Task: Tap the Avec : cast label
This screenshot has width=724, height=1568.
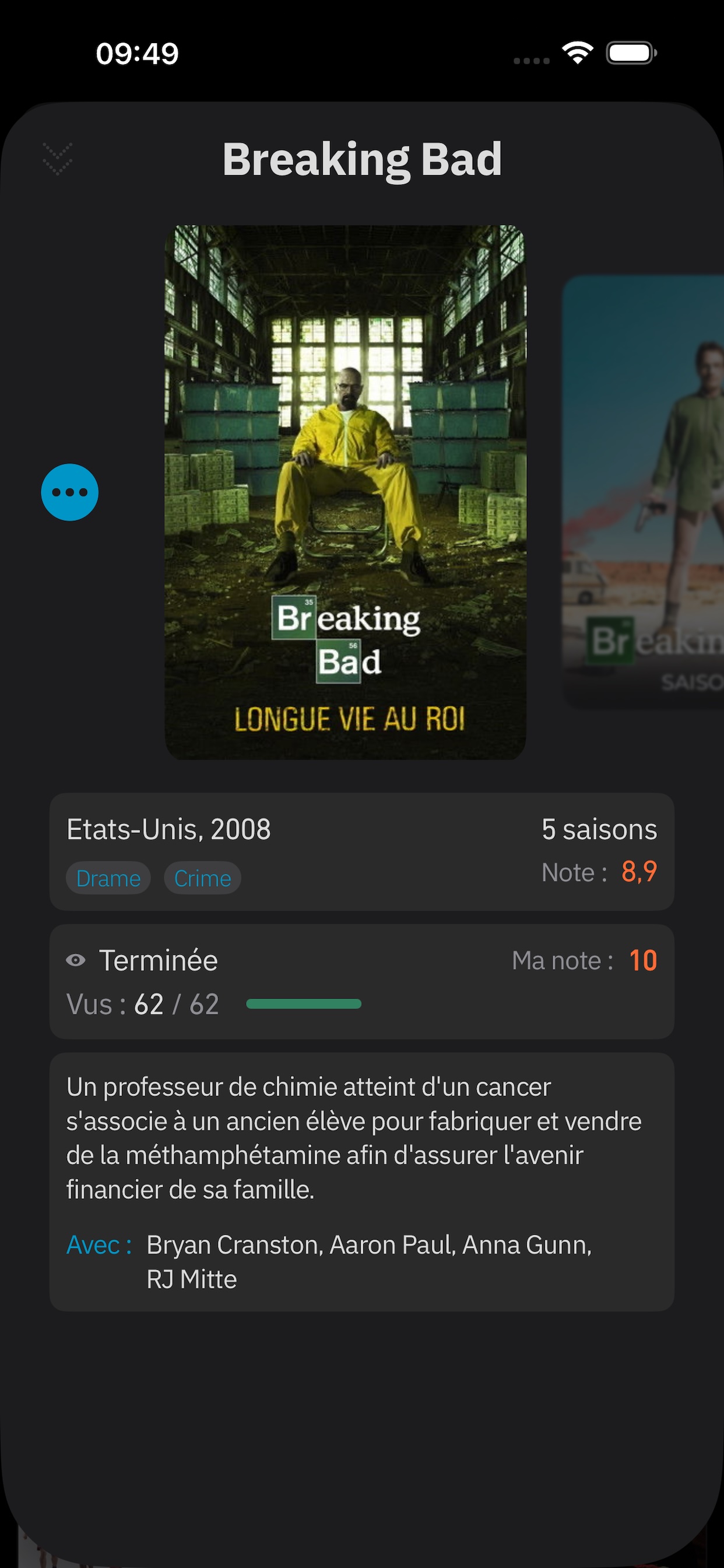Action: point(99,1245)
